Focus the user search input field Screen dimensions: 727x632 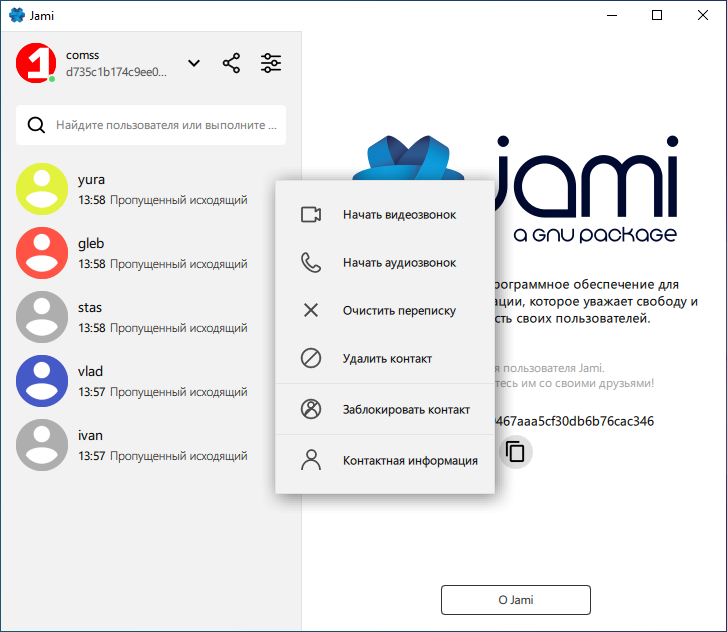[x=151, y=125]
